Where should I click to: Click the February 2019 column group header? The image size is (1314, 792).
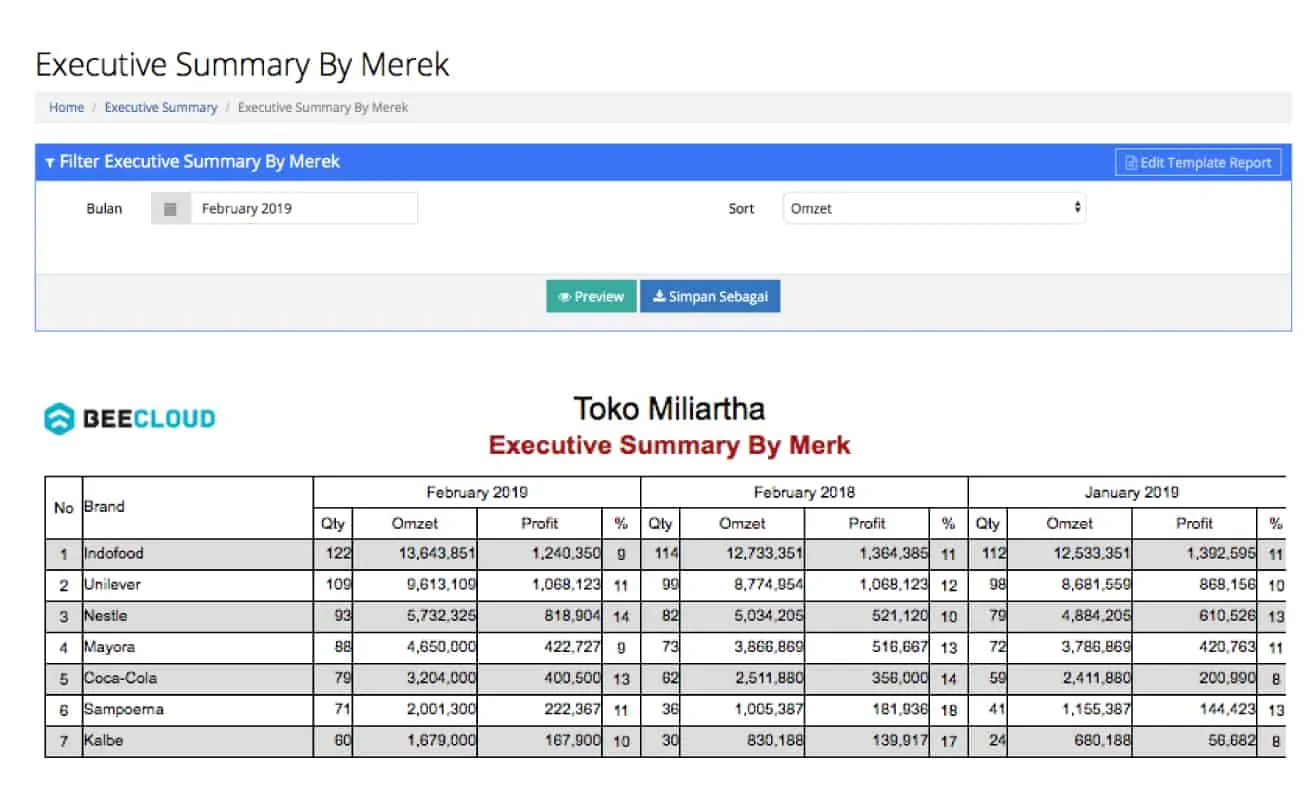(477, 492)
